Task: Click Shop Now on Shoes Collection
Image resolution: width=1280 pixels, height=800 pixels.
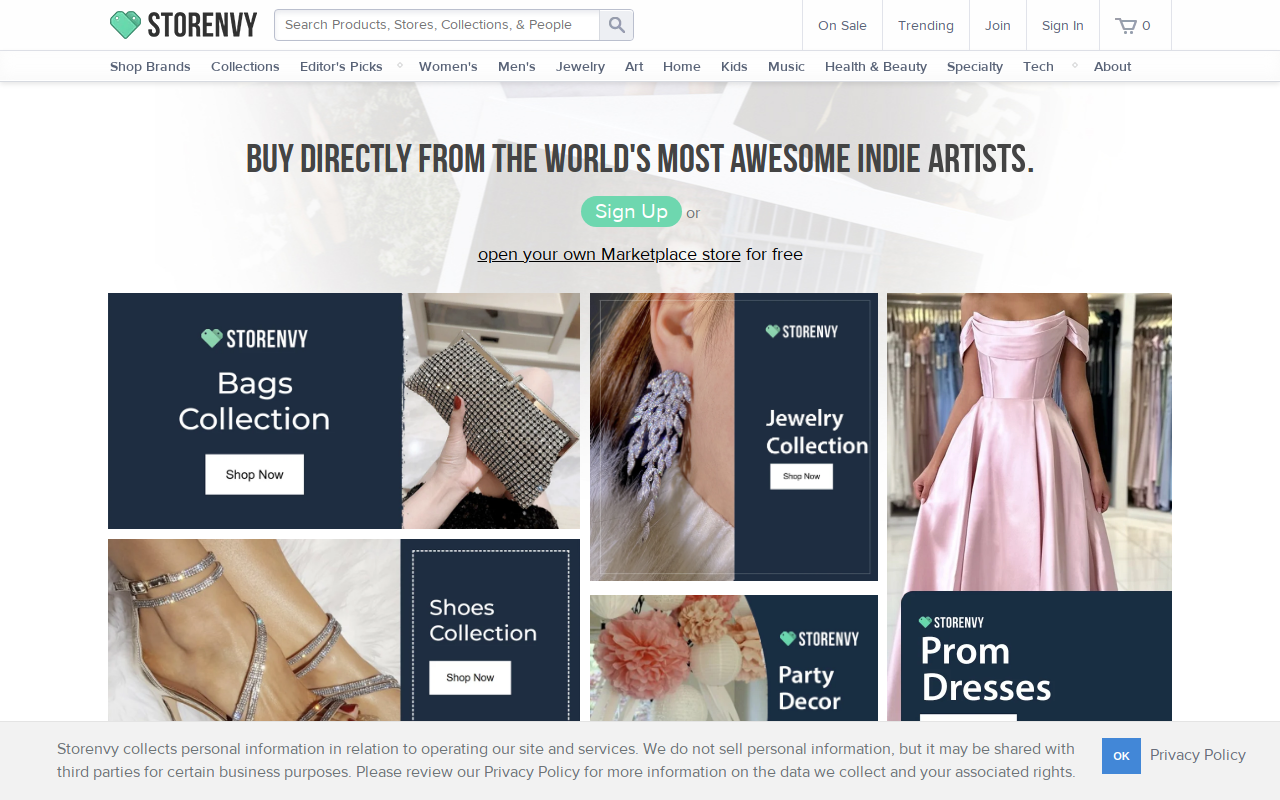Action: [x=470, y=677]
